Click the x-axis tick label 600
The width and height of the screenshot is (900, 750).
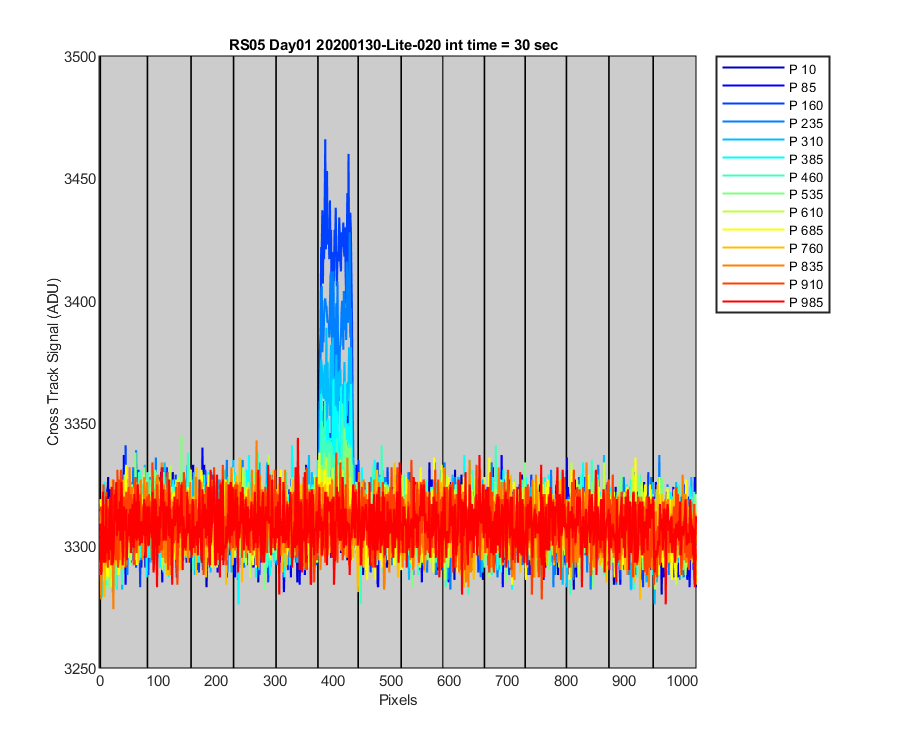[x=449, y=681]
